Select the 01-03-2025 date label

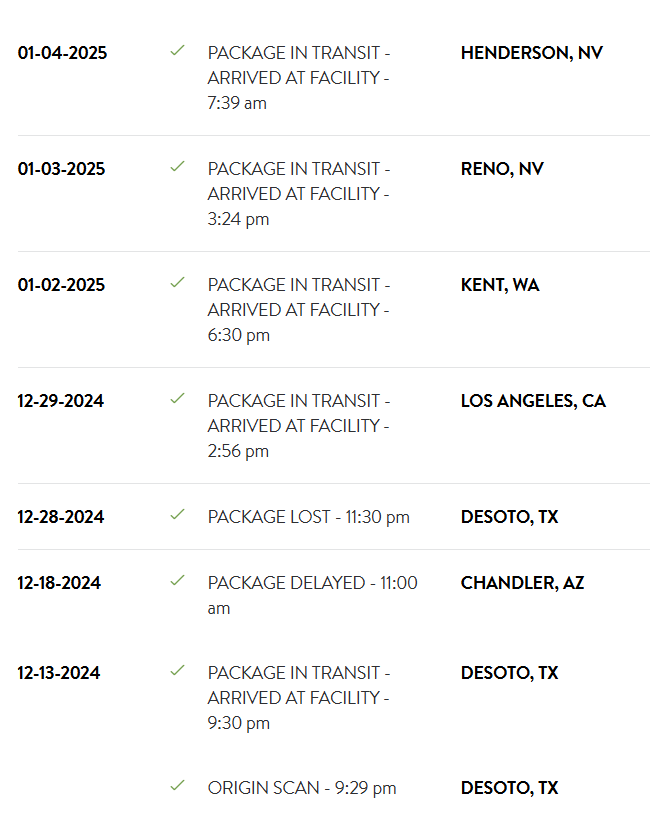[61, 169]
